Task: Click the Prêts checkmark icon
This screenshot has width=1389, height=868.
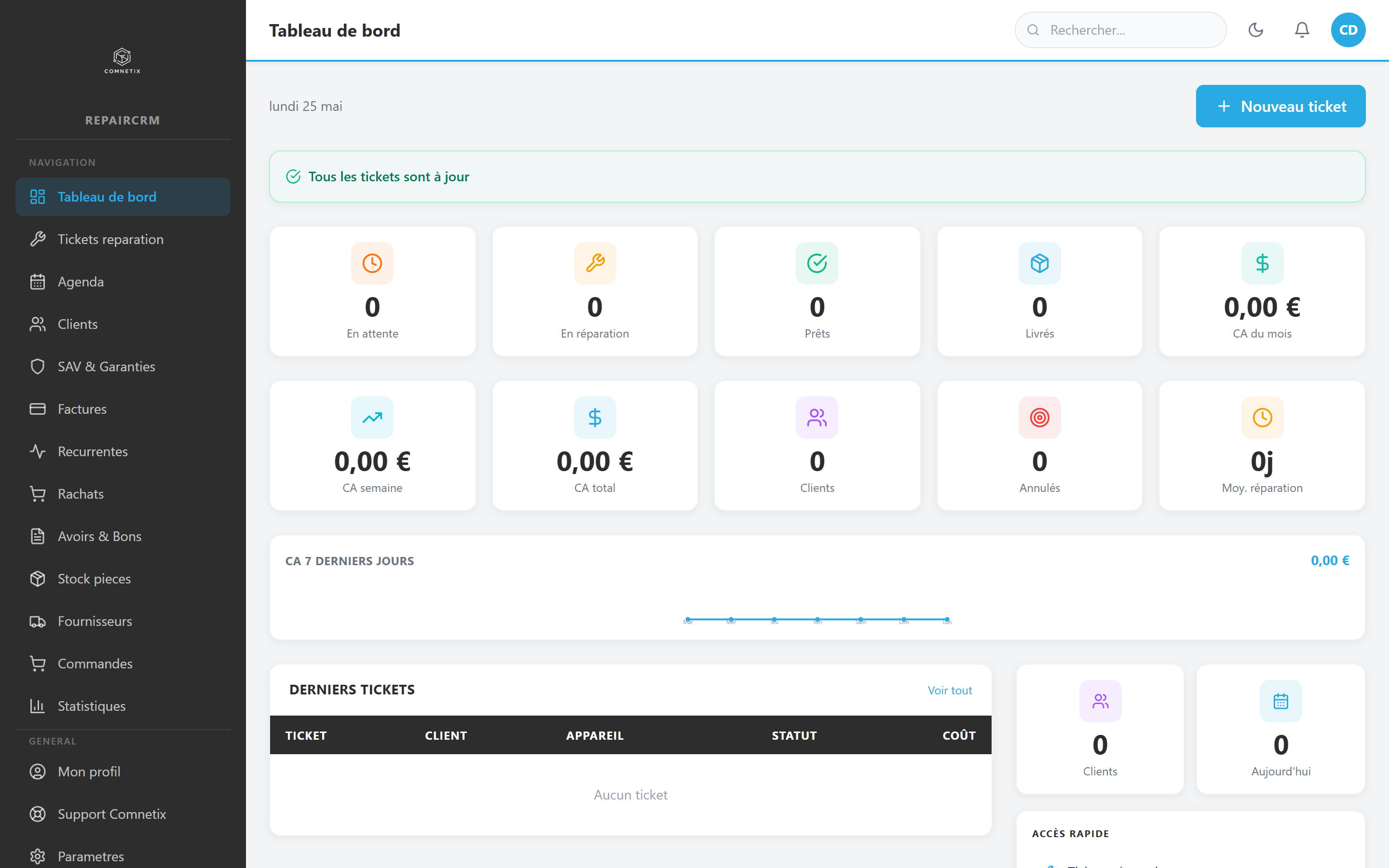Action: coord(817,263)
